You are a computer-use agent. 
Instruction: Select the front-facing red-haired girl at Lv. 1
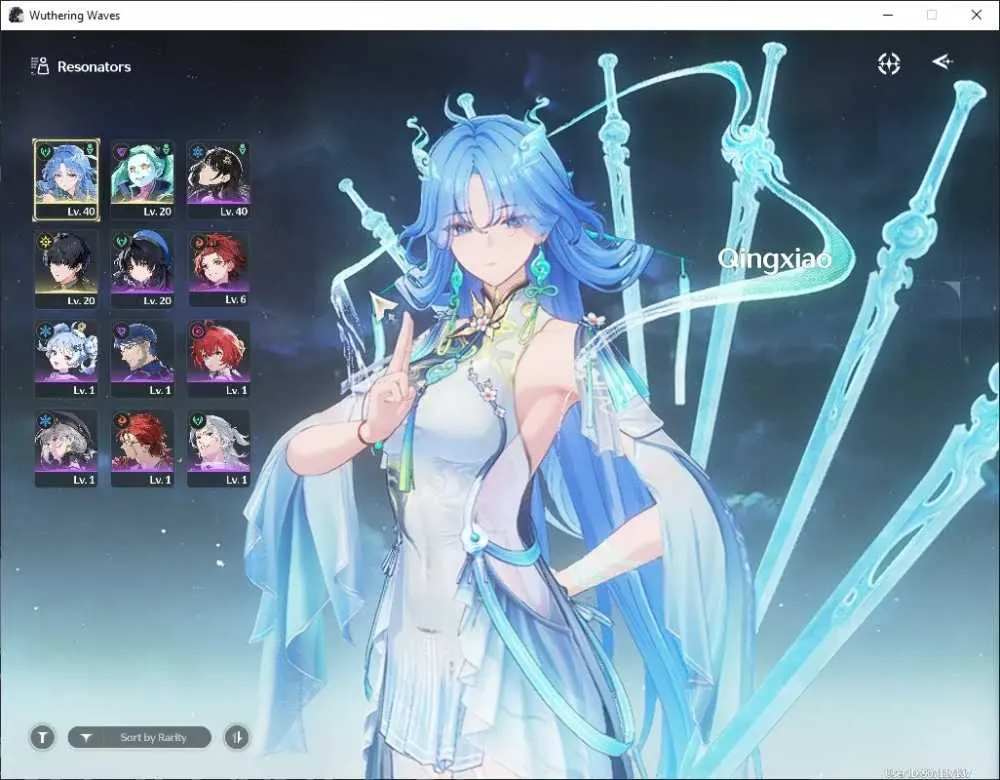click(x=218, y=359)
